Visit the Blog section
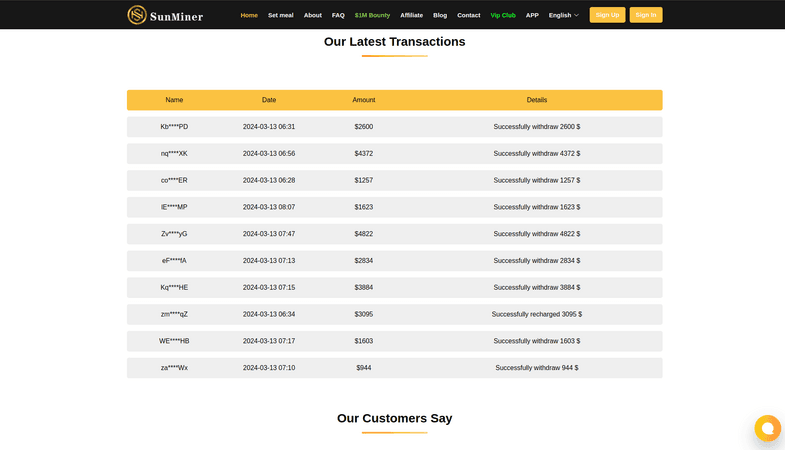The width and height of the screenshot is (785, 450). [x=440, y=15]
